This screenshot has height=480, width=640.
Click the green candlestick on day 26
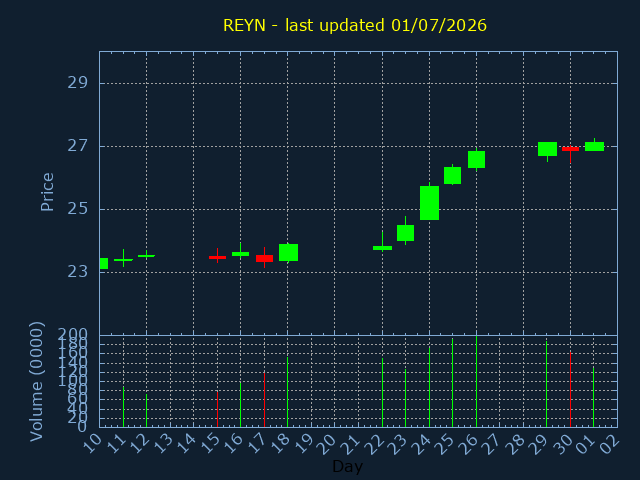click(x=476, y=159)
